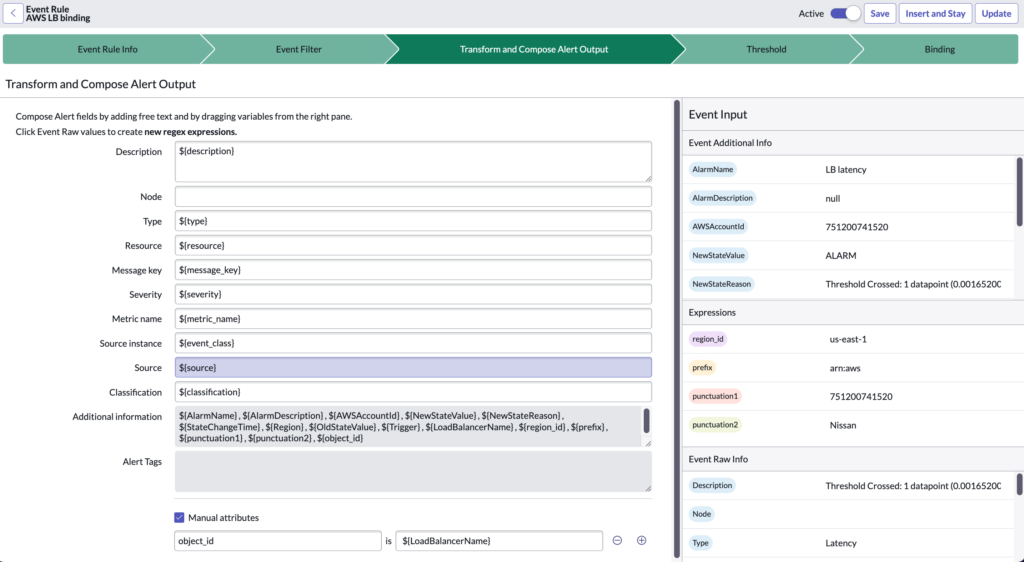
Task: Click the region_id expression pill
Action: coord(708,339)
